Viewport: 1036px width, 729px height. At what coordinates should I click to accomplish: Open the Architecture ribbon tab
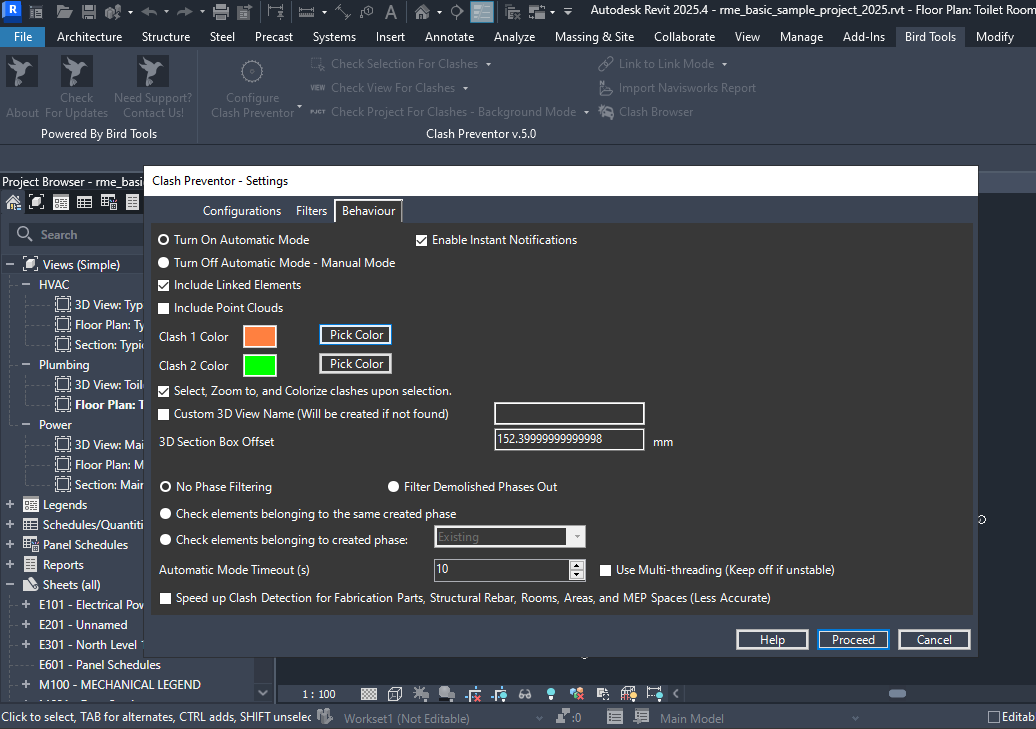point(89,37)
